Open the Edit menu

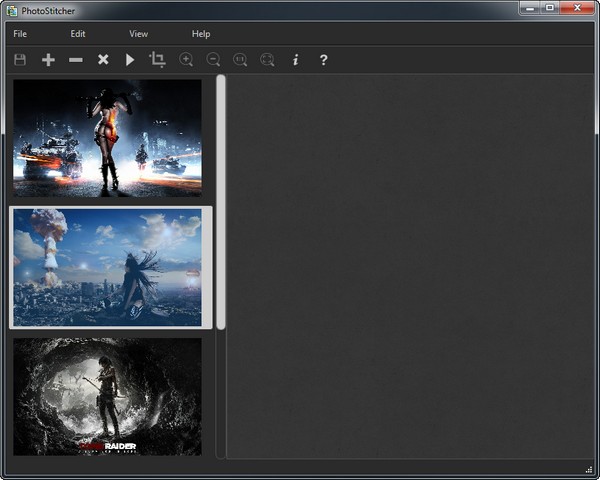coord(78,34)
